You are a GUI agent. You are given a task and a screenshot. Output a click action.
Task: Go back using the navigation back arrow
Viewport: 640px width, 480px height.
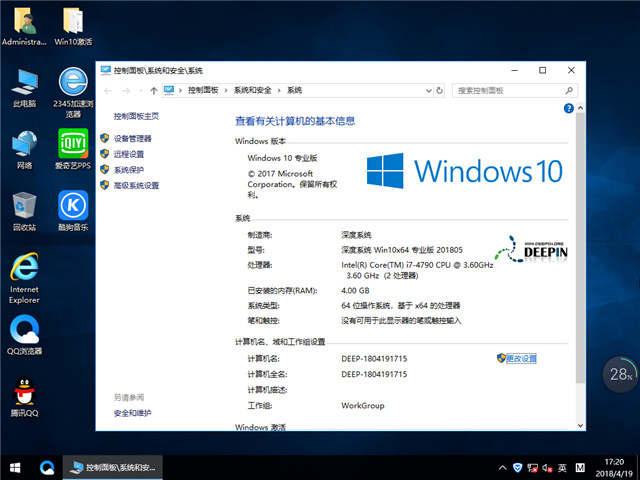click(108, 91)
